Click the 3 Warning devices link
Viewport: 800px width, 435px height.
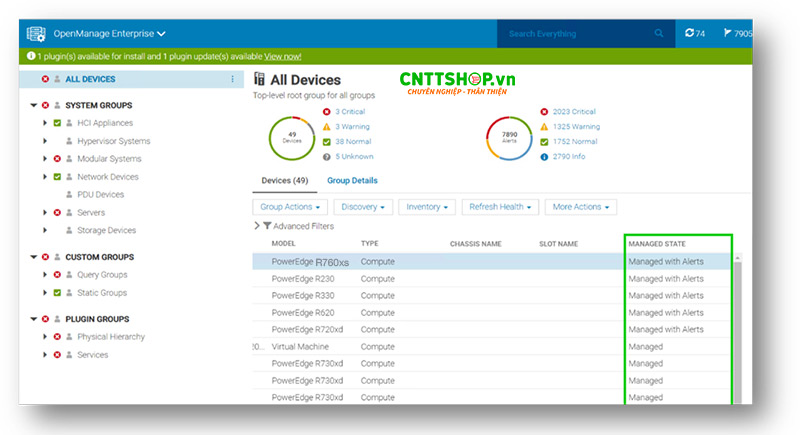[352, 126]
